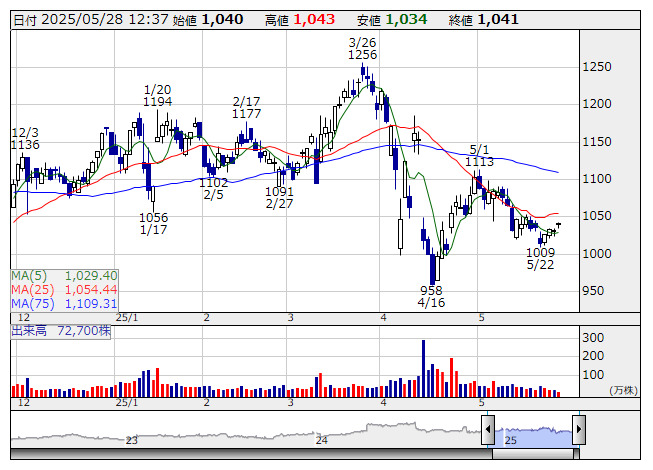Click the 1009 5/22 low label

[540, 259]
